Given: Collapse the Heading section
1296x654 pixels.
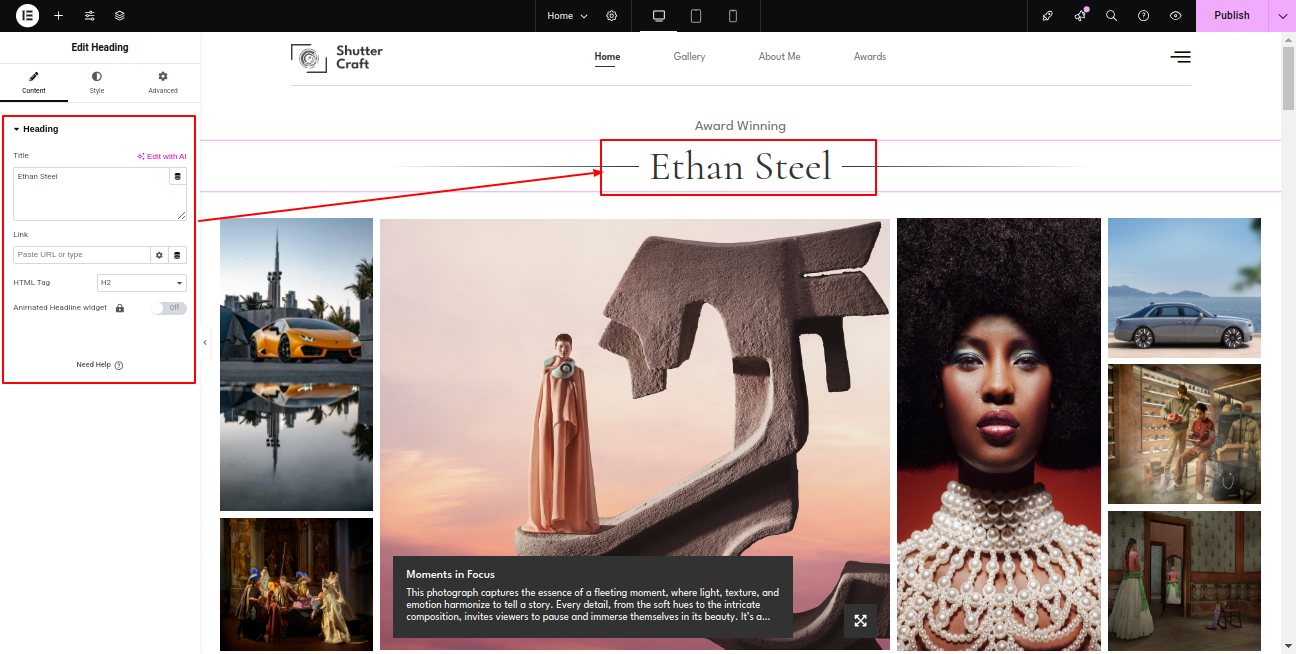Looking at the screenshot, I should pyautogui.click(x=35, y=129).
